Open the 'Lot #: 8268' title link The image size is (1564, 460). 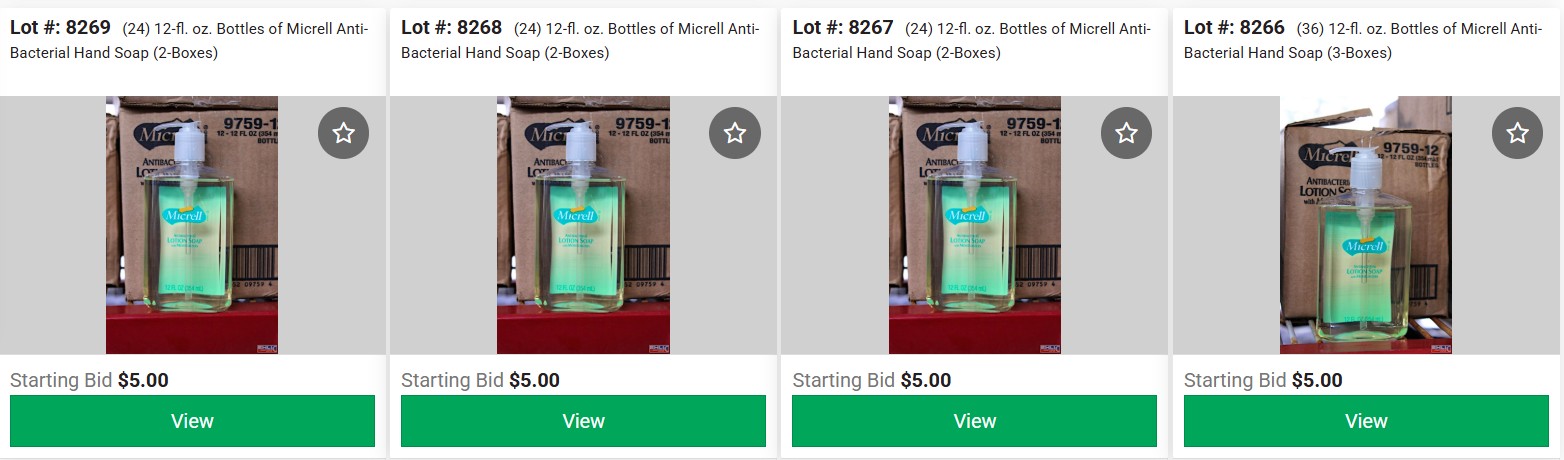pyautogui.click(x=451, y=27)
